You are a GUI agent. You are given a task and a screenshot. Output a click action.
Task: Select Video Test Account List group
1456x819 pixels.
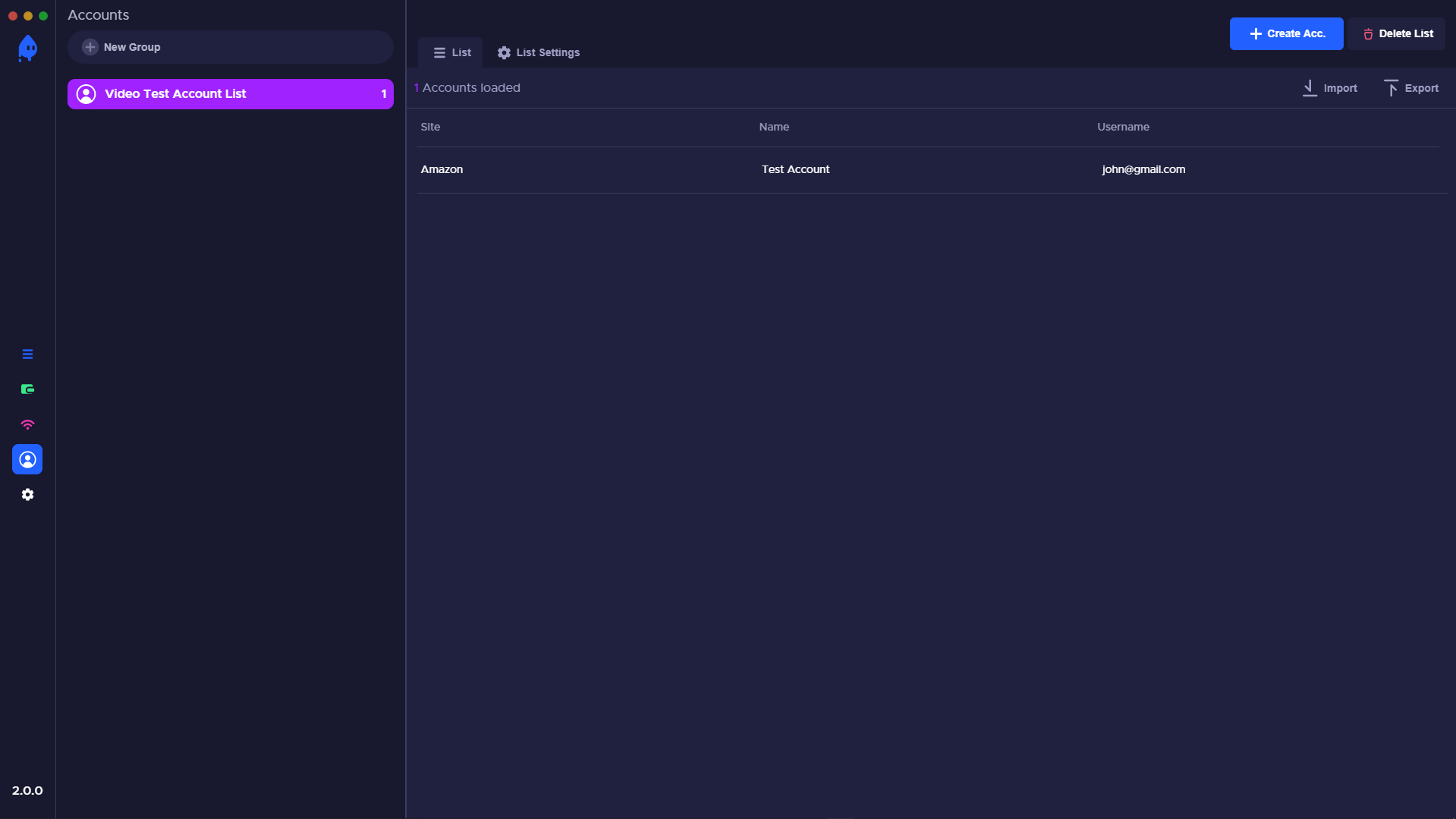[230, 94]
